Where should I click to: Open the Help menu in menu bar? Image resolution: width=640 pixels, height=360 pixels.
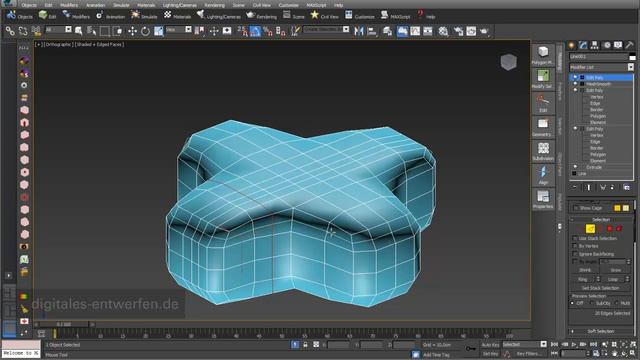(x=338, y=5)
